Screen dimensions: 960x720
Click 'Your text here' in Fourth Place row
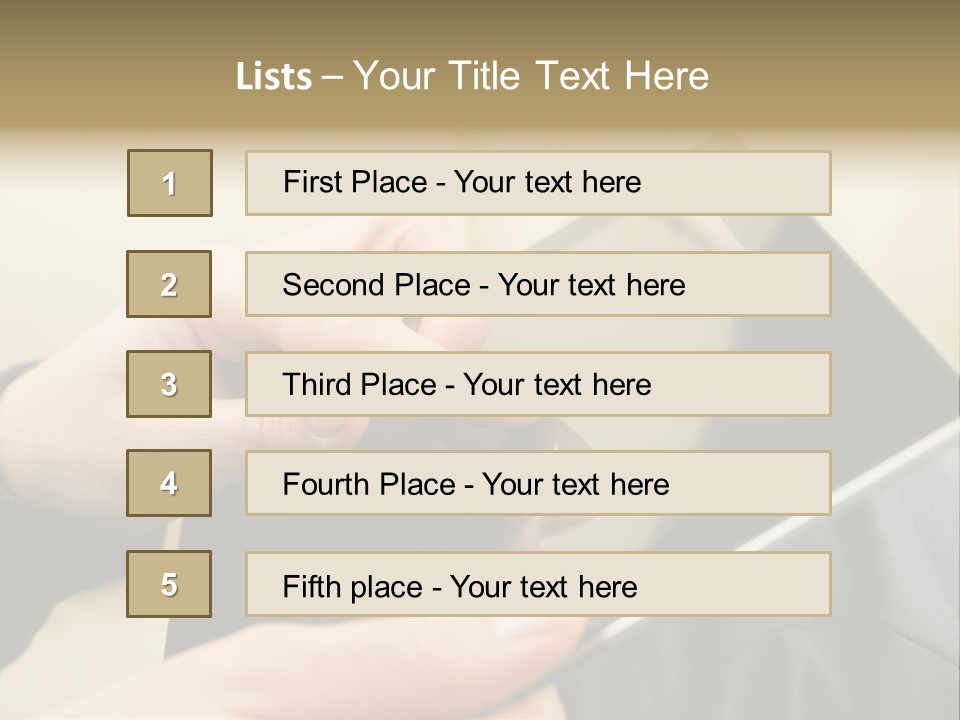coord(575,485)
